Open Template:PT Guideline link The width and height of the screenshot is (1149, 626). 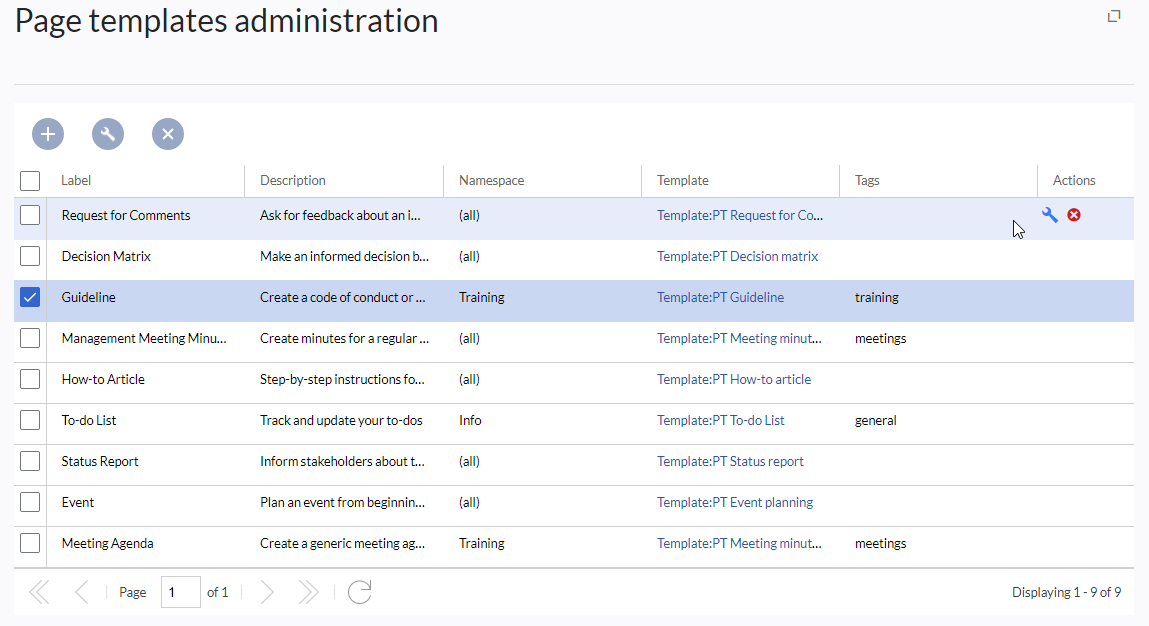click(720, 297)
